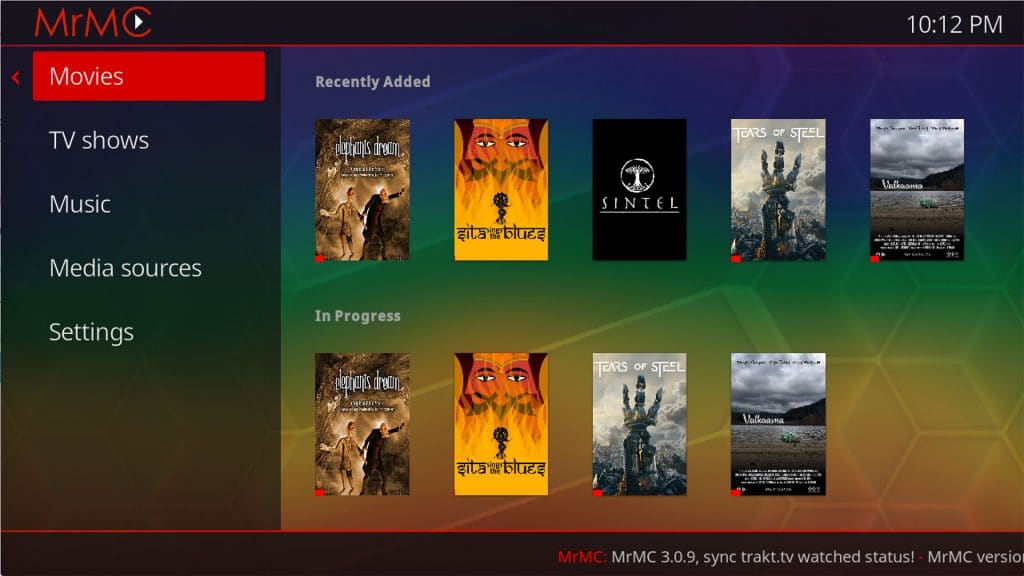
Task: Click the Recently Added section heading
Action: pos(372,82)
